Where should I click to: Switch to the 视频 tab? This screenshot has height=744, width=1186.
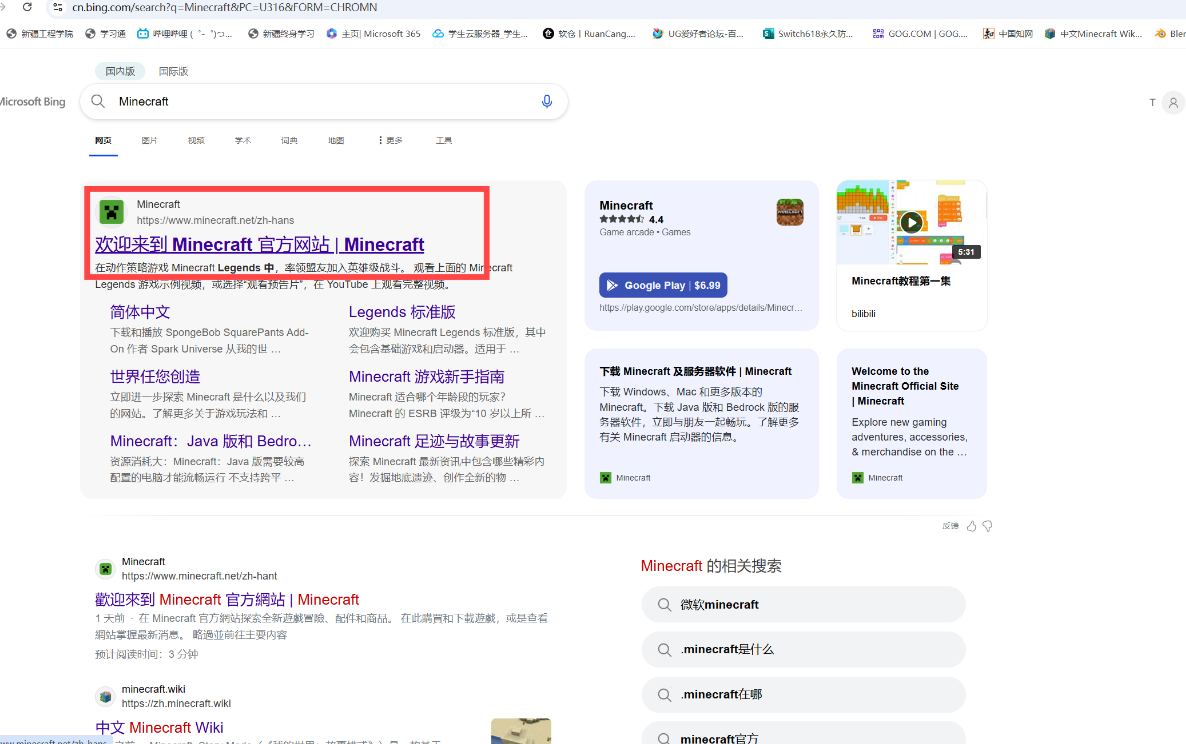197,141
